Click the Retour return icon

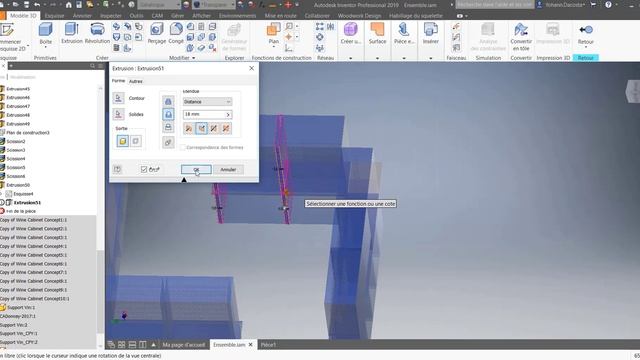click(586, 30)
